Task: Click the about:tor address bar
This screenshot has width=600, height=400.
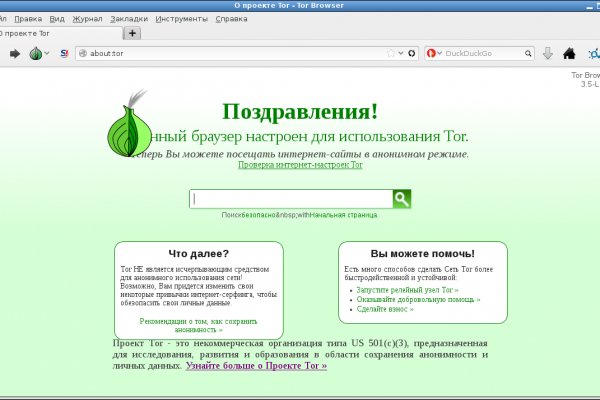Action: (x=230, y=53)
